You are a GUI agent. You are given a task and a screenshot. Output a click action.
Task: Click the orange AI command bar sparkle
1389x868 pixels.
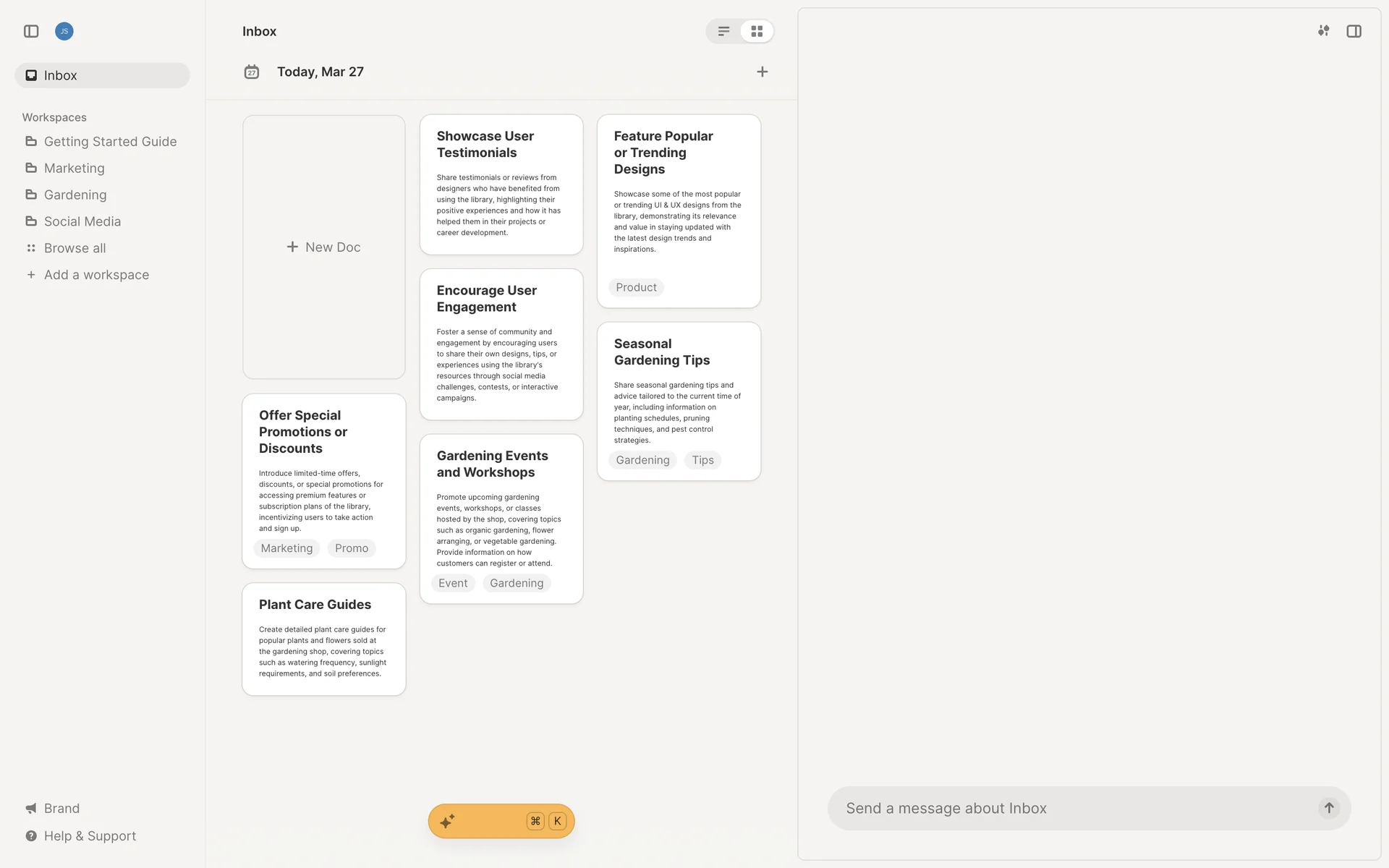pyautogui.click(x=447, y=821)
